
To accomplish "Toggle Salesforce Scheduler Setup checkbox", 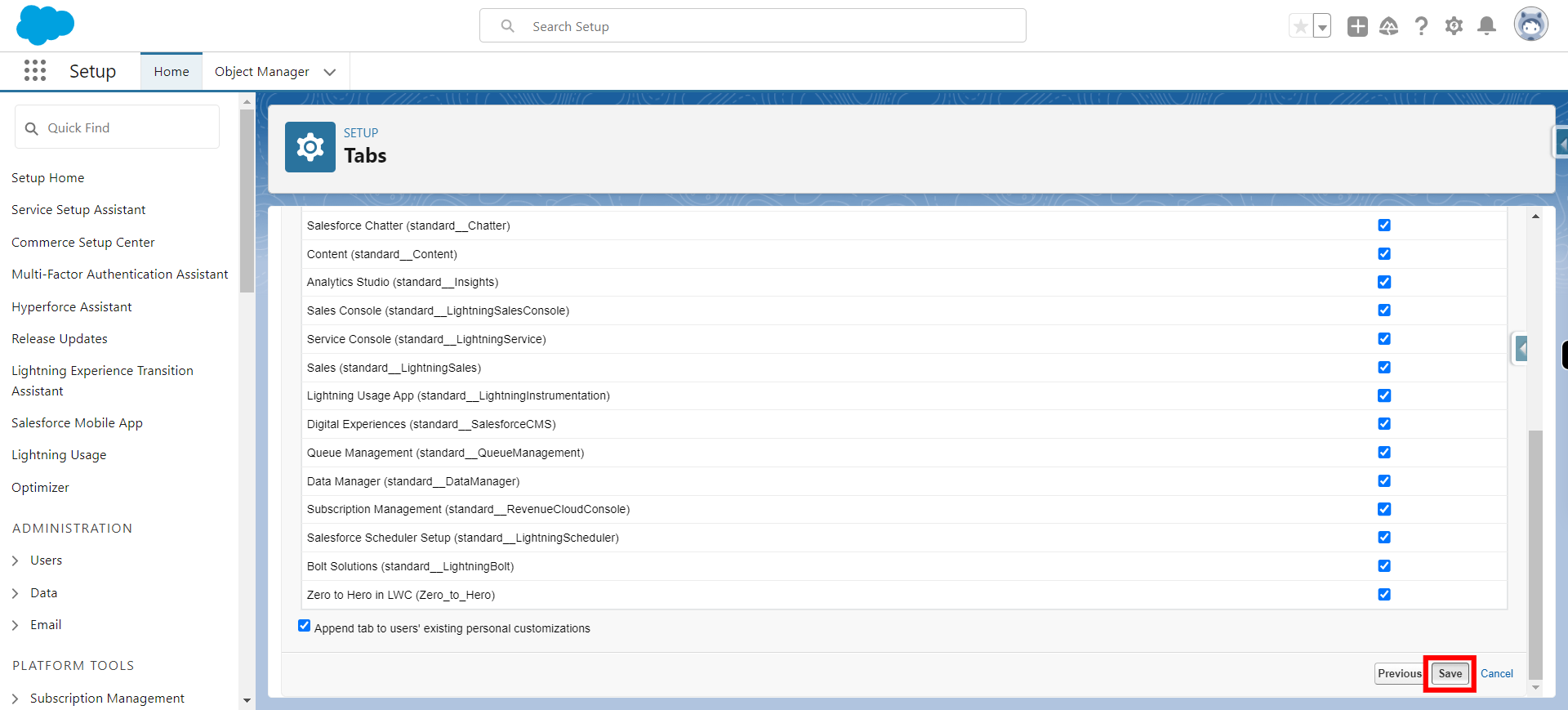I will 1384,538.
